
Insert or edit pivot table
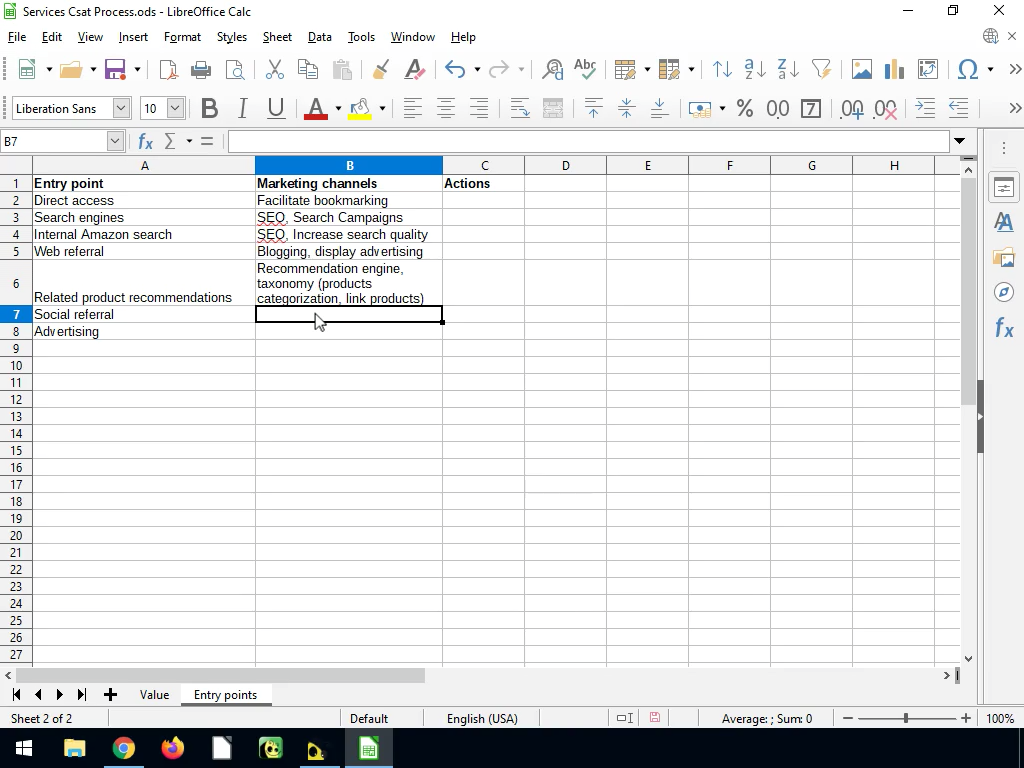pos(927,69)
